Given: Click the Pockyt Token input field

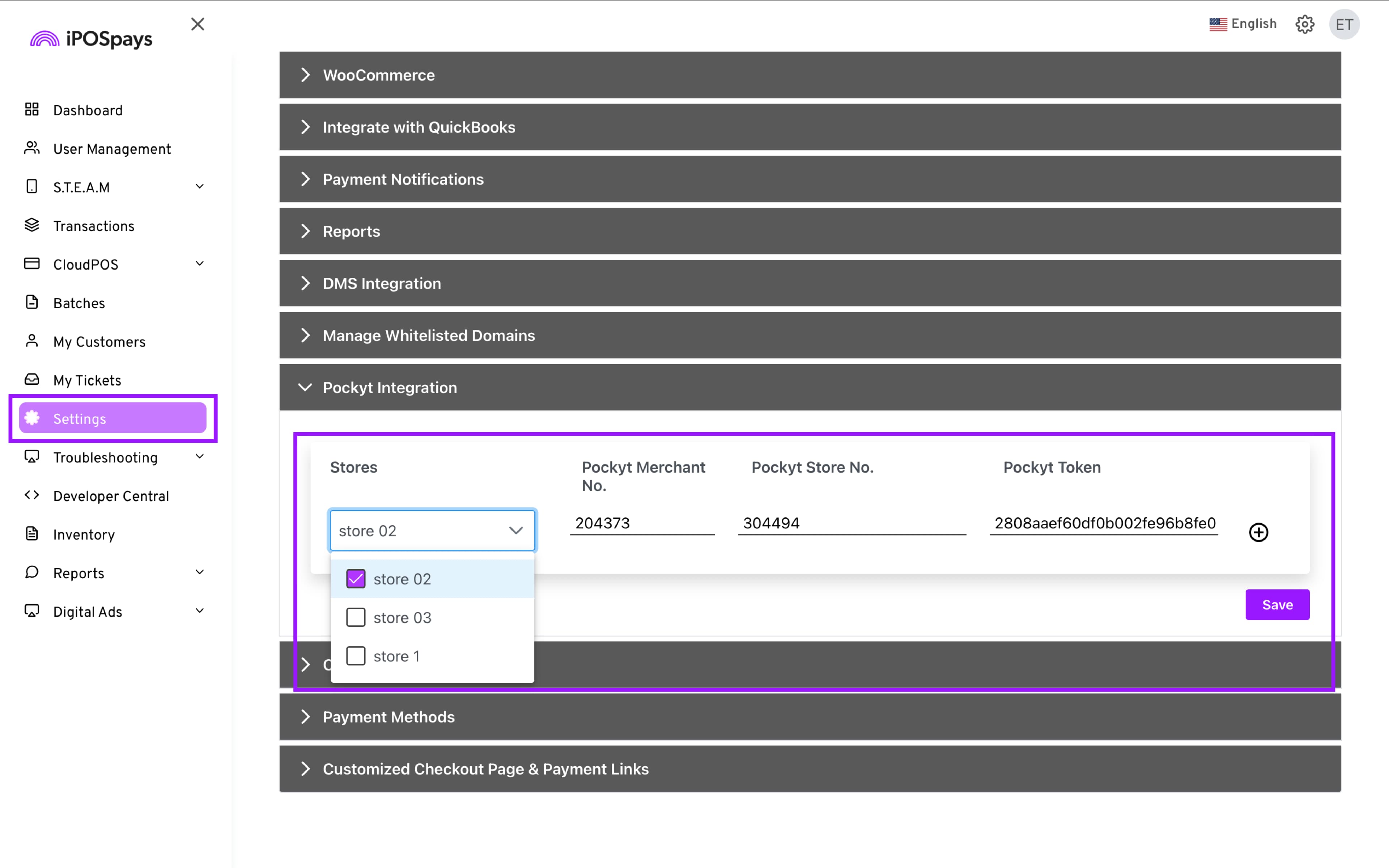Looking at the screenshot, I should click(1103, 523).
